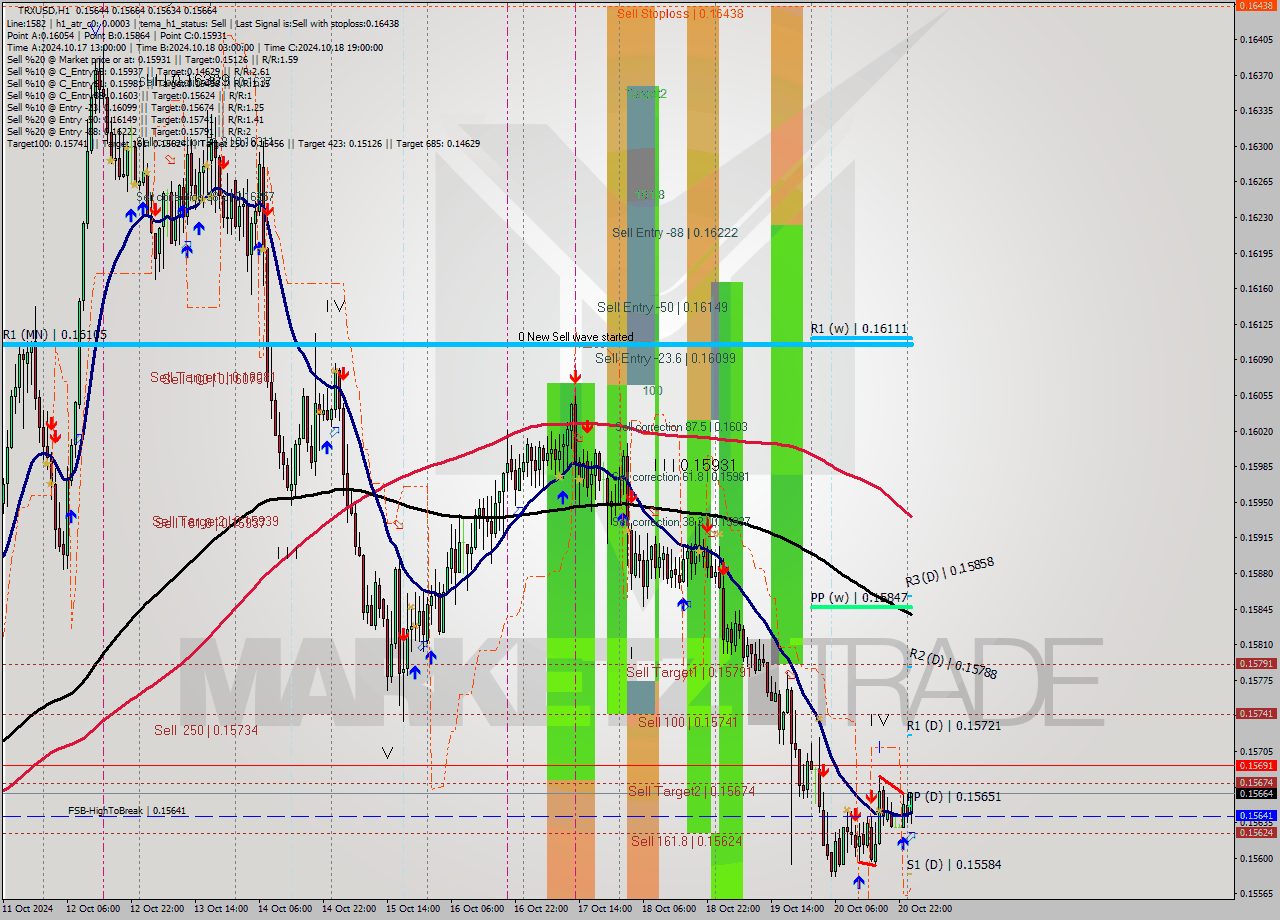1280x920 pixels.
Task: Select the 'PP (w) | 0.15847' pivot label
Action: point(860,597)
